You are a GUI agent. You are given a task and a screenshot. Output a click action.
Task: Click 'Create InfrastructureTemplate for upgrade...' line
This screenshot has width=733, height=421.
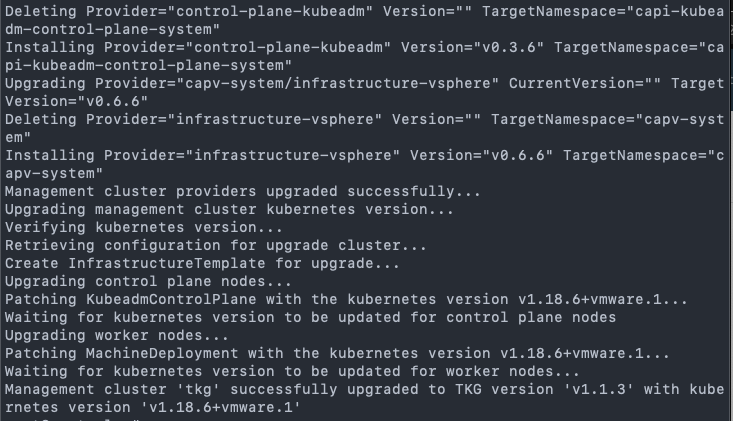pos(202,264)
